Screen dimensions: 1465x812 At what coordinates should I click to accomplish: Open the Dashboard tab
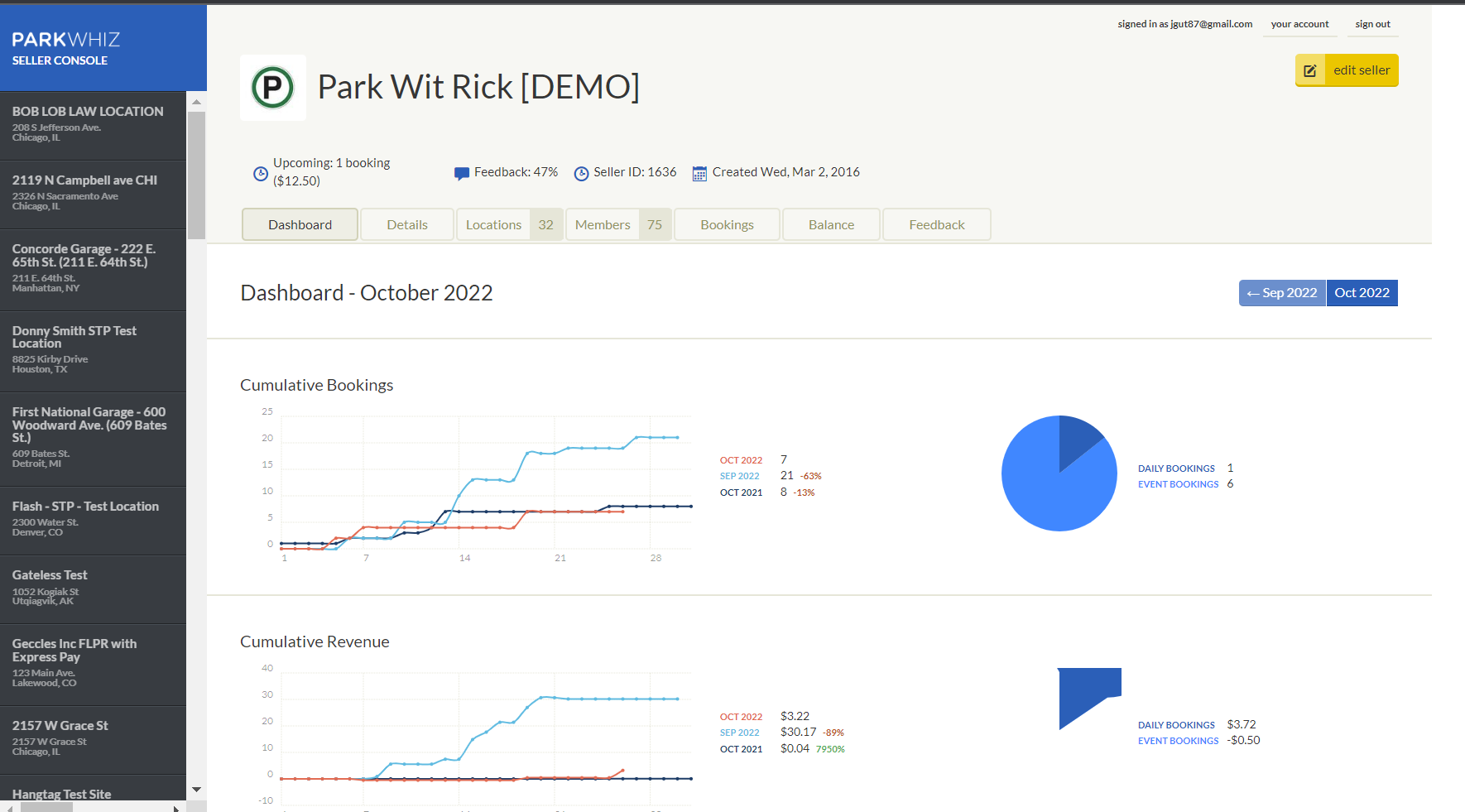click(x=300, y=224)
